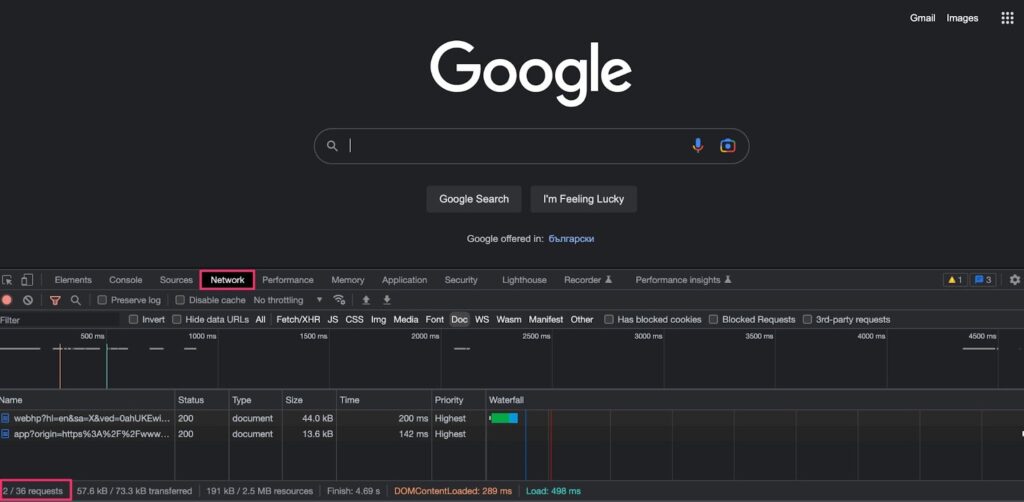This screenshot has width=1024, height=502.
Task: Switch to the Security tab
Action: tap(461, 280)
